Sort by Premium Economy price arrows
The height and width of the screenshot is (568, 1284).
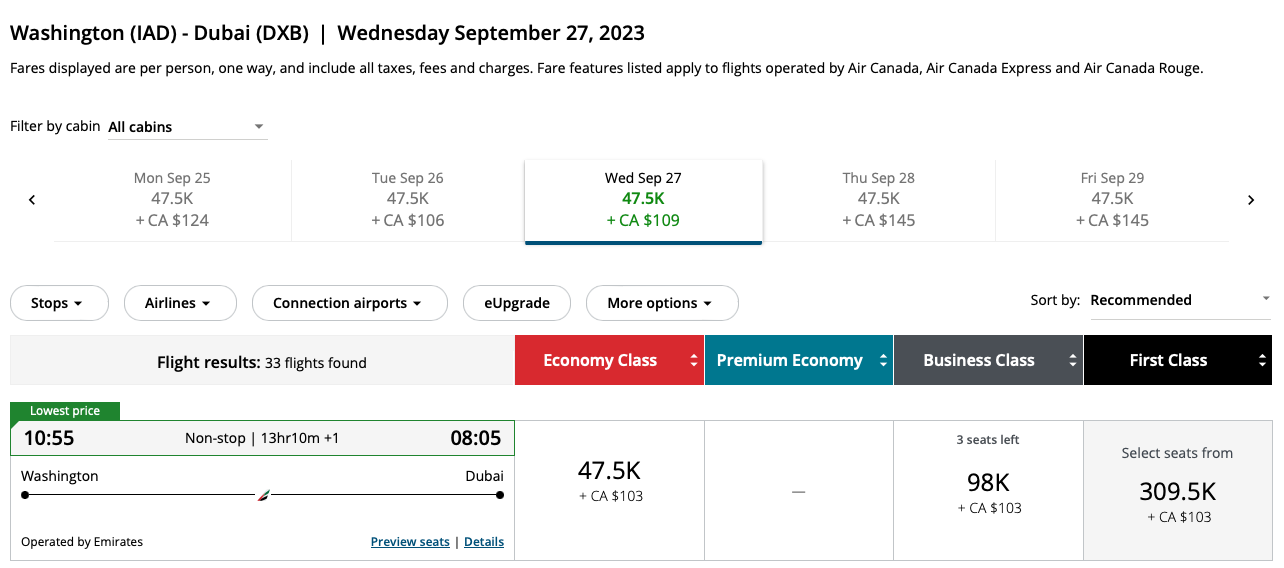point(883,360)
